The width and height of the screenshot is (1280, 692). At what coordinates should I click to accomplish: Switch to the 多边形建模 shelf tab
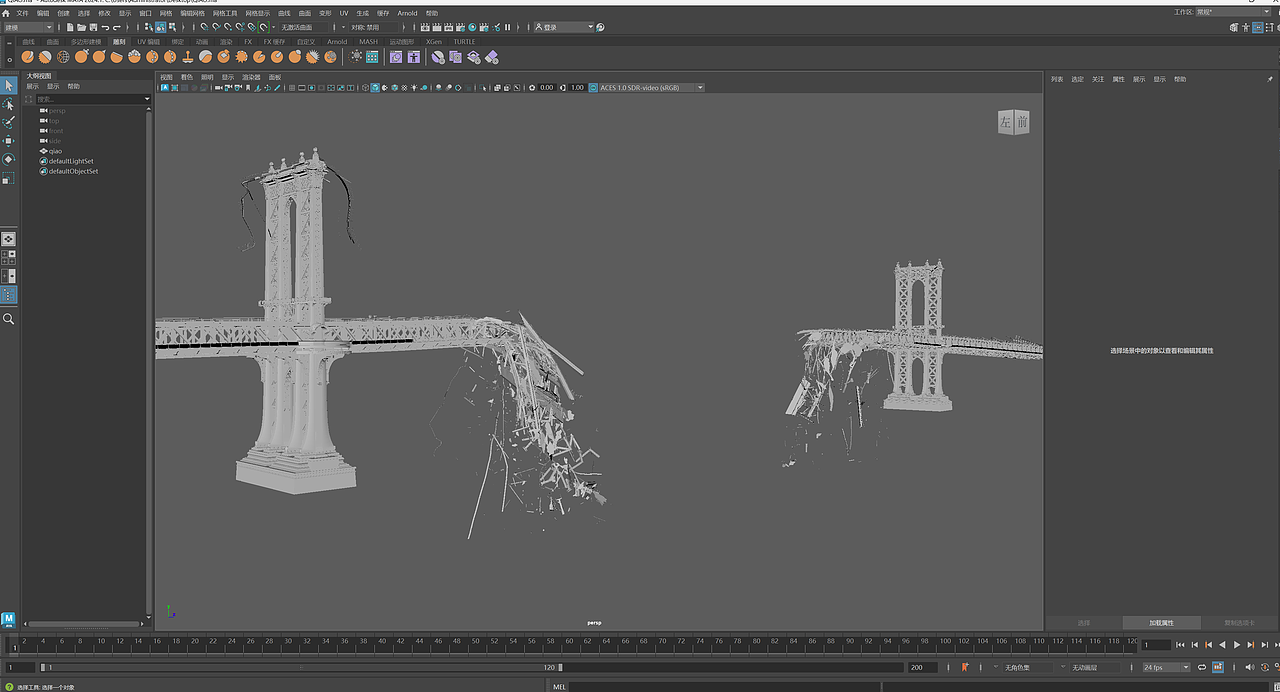86,42
